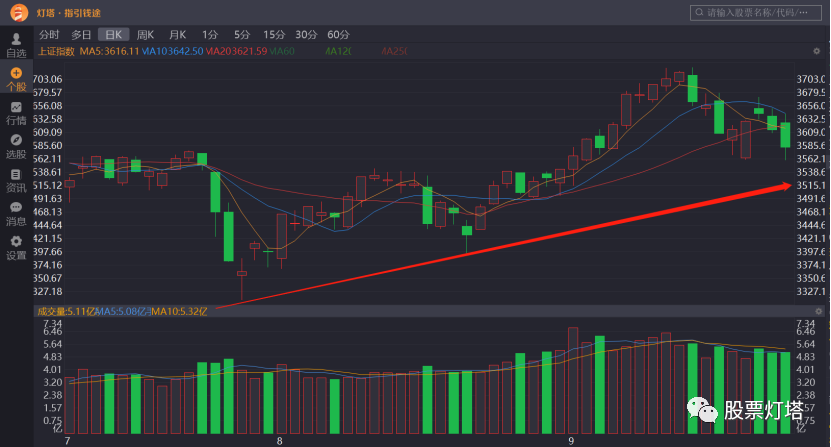Select the 日K daily candlestick tab
The image size is (831, 447).
pos(113,34)
